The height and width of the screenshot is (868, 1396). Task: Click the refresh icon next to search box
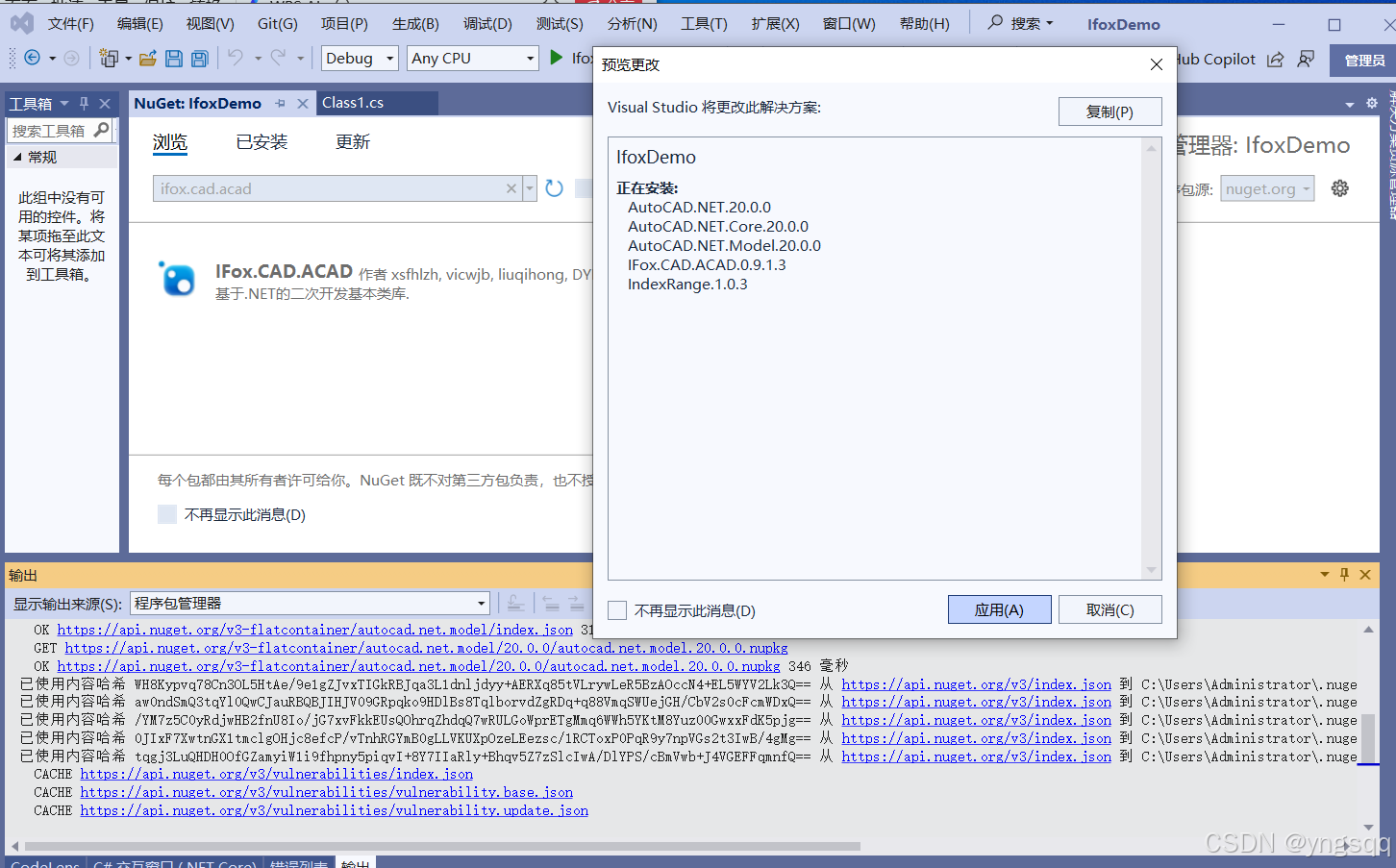pos(554,188)
